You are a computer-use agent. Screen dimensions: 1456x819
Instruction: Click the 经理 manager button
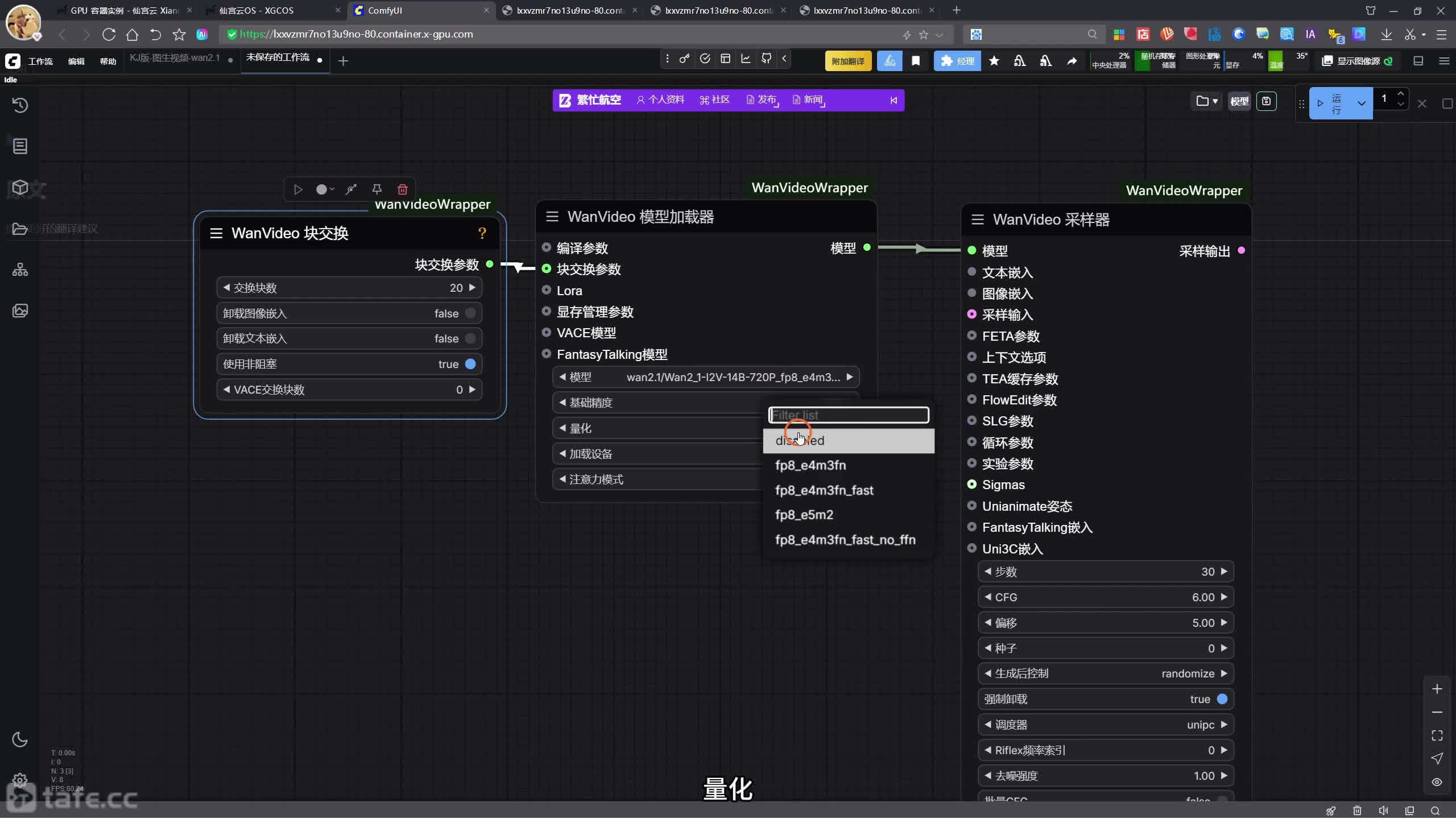coord(957,61)
